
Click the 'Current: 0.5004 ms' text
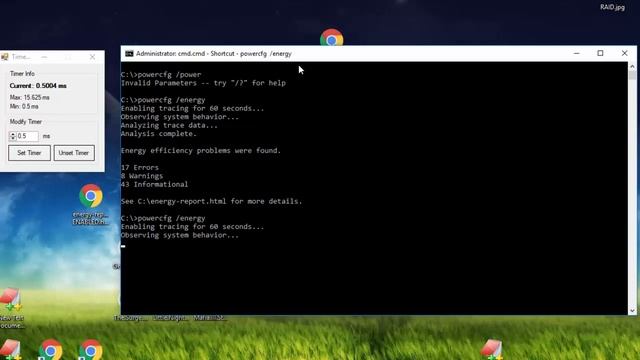[38, 86]
